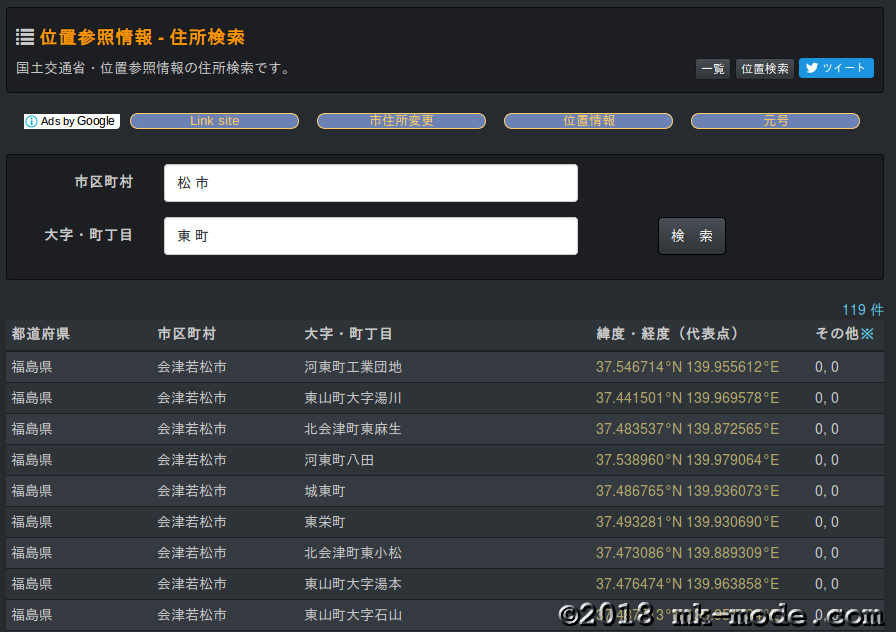This screenshot has width=896, height=632.
Task: Focus the 市区町村 input field
Action: pos(370,183)
